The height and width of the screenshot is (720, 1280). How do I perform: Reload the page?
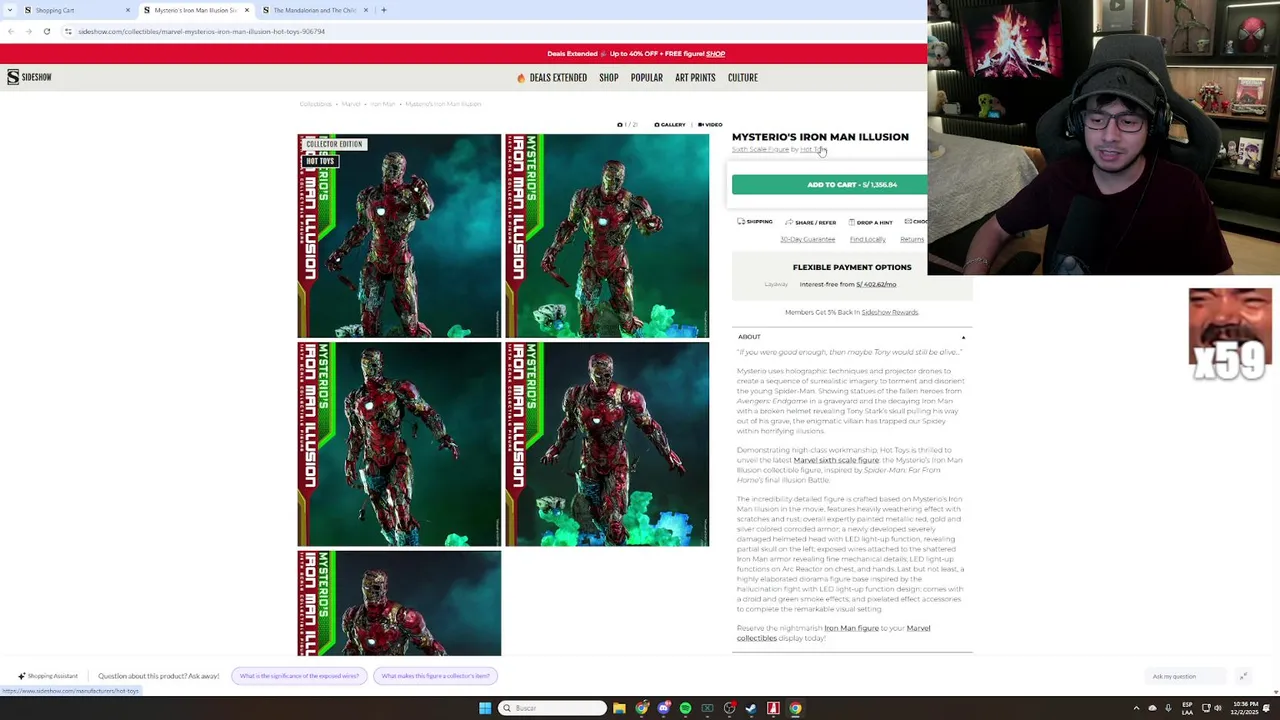coord(46,31)
